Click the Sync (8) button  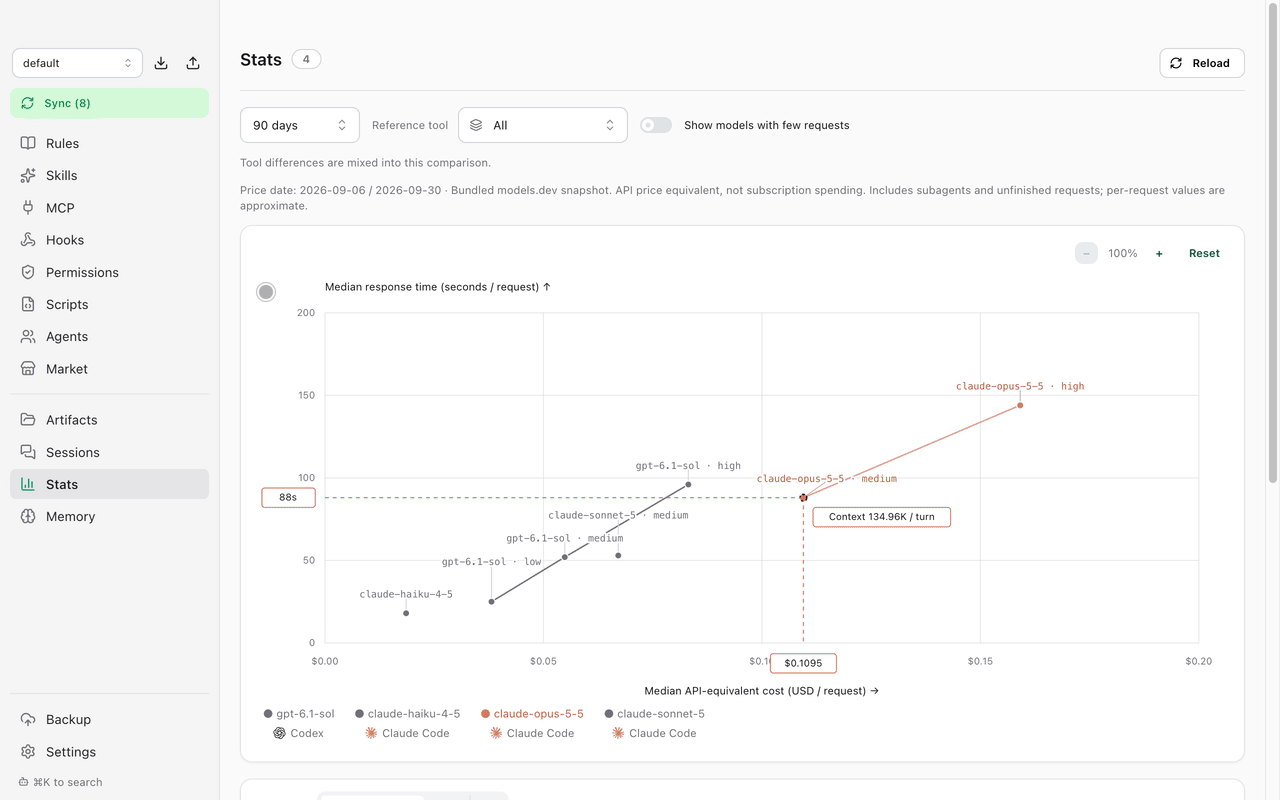[109, 103]
